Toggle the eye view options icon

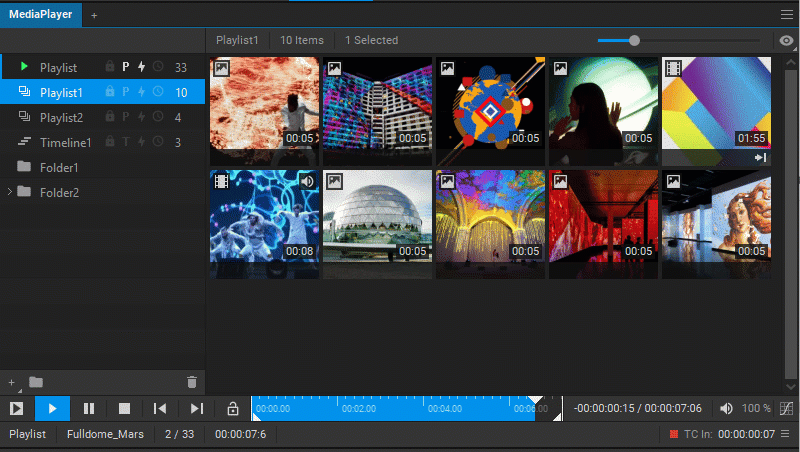tap(786, 41)
